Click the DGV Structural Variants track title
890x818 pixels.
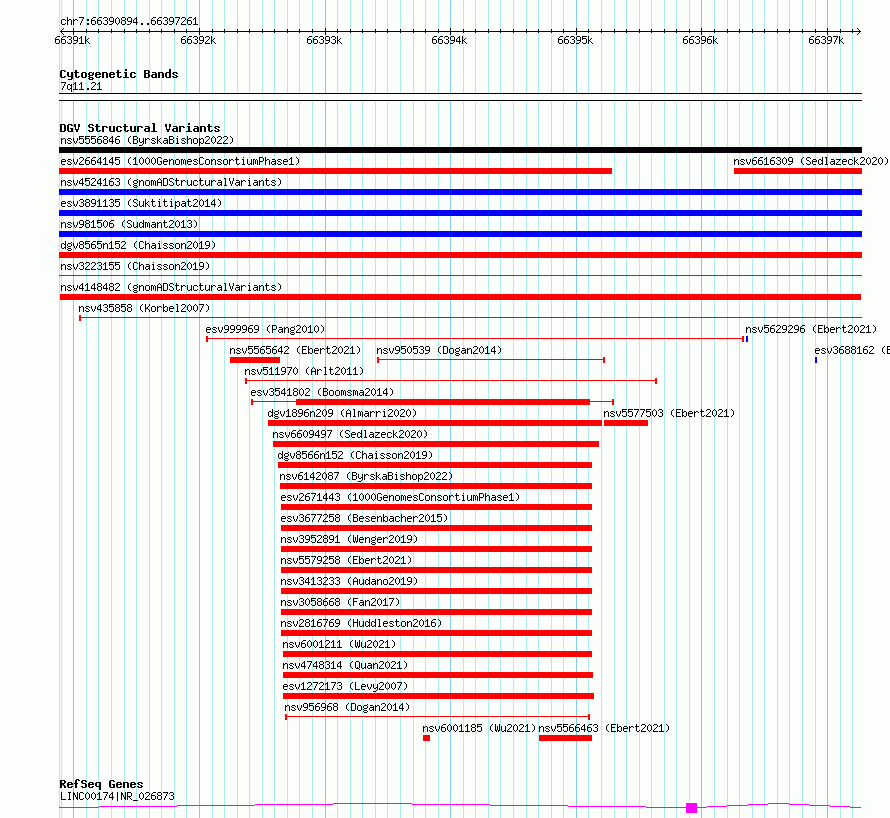(140, 128)
